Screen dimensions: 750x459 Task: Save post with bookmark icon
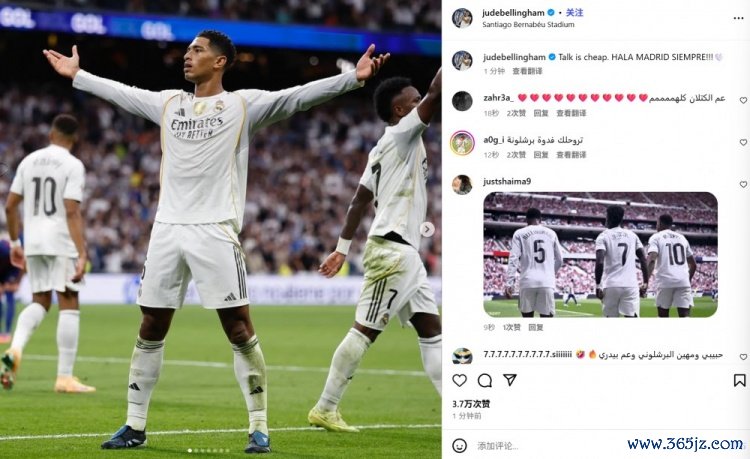[739, 381]
